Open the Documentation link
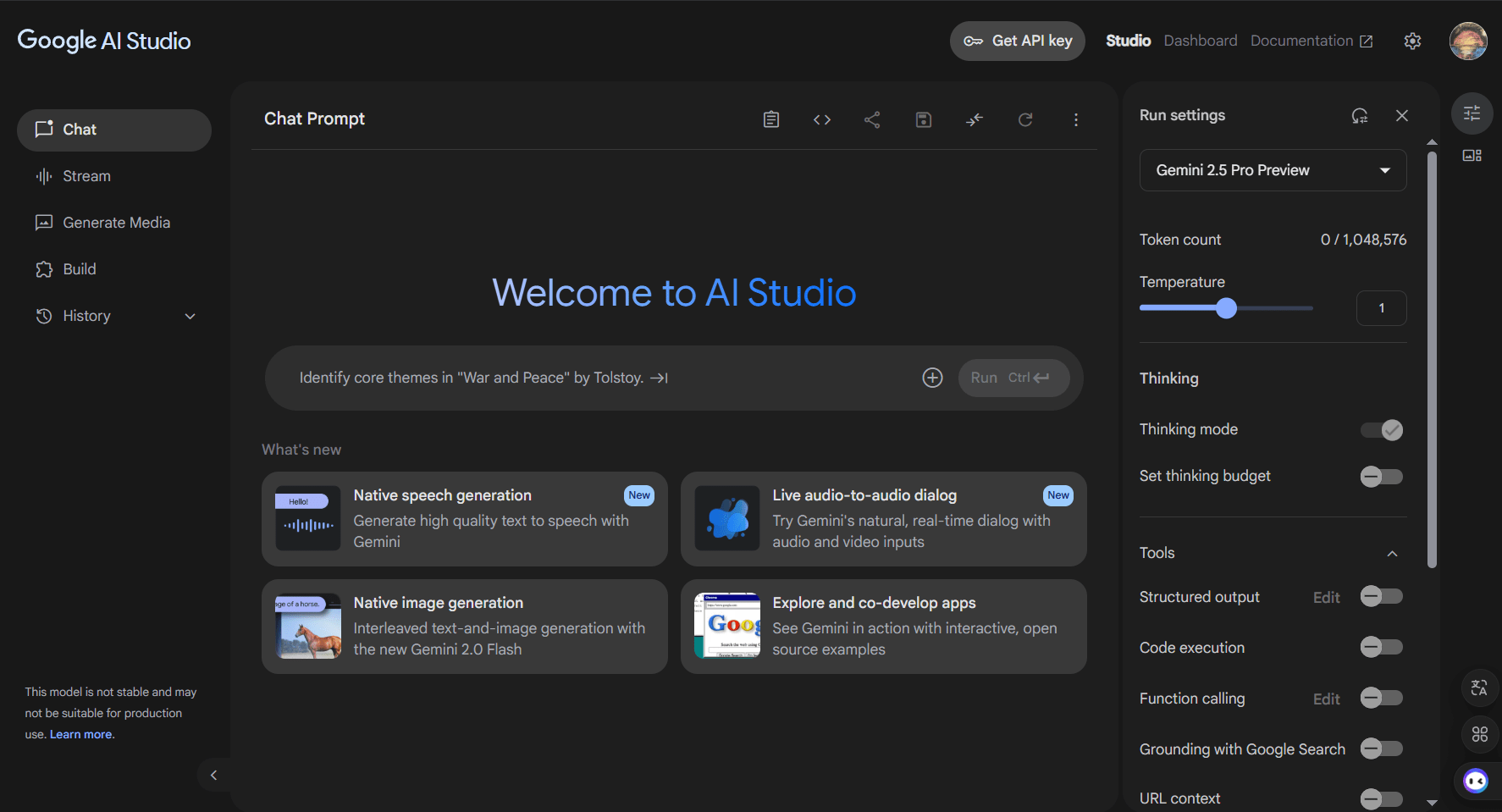The height and width of the screenshot is (812, 1502). pos(1311,41)
